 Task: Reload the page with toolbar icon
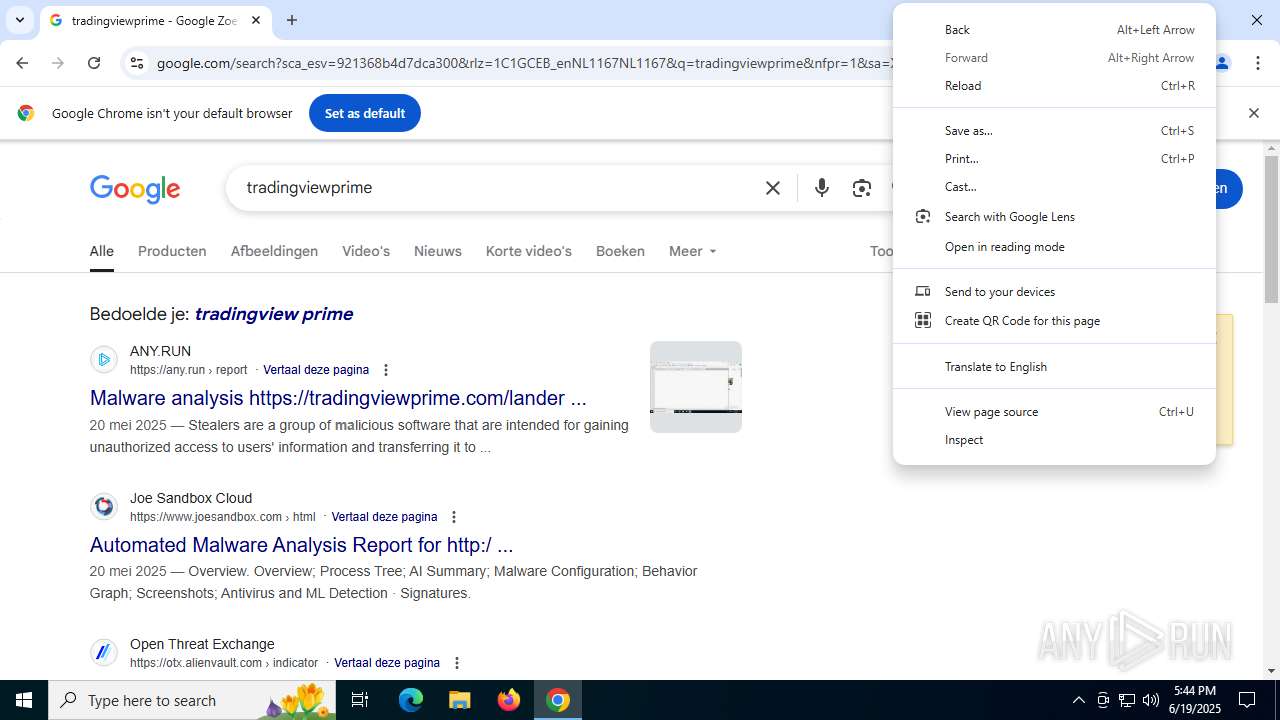pos(94,63)
